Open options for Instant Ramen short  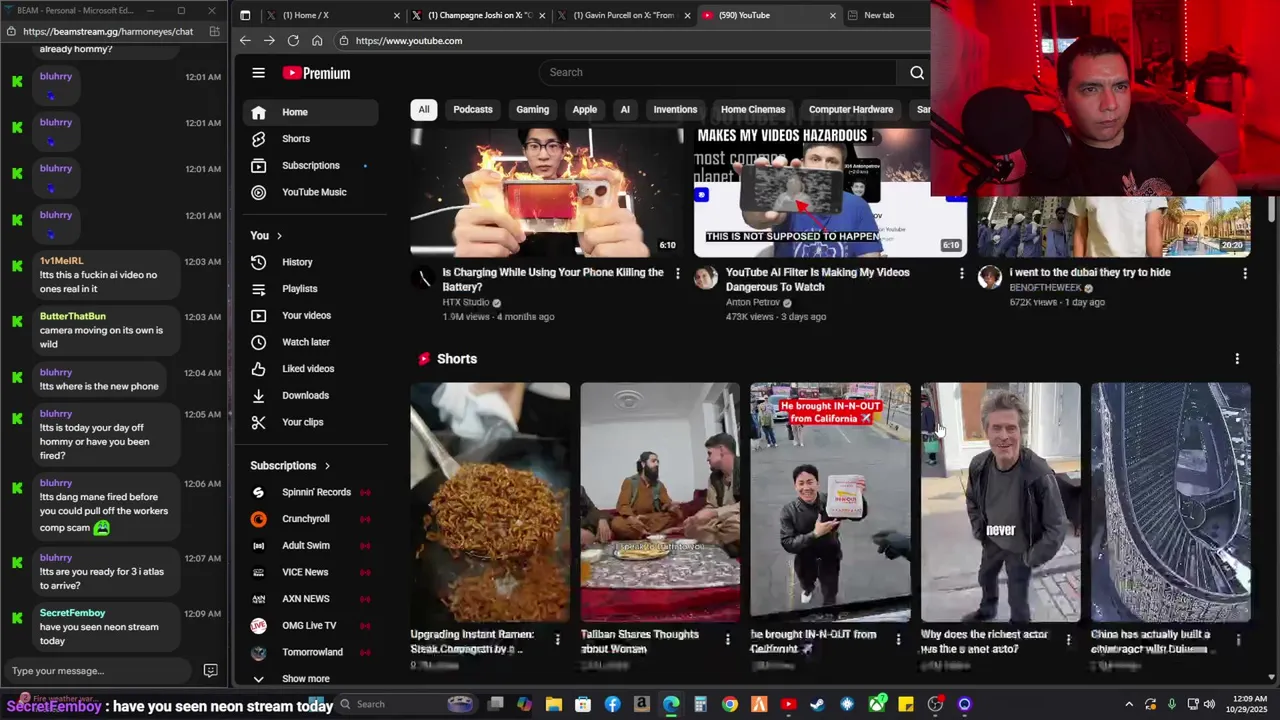(x=557, y=639)
